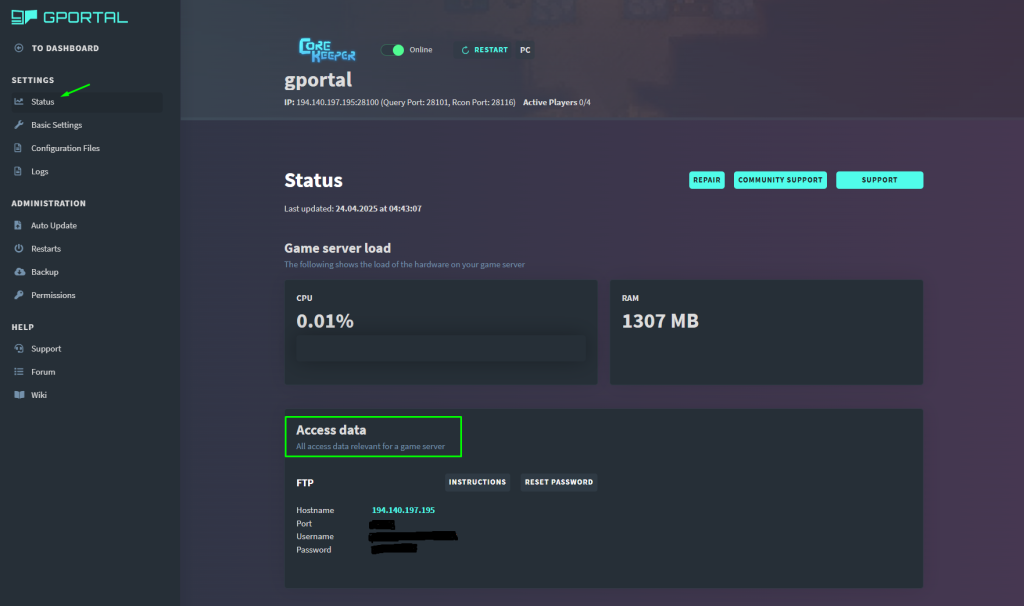
Task: Open the Permissions page
Action: tap(53, 295)
